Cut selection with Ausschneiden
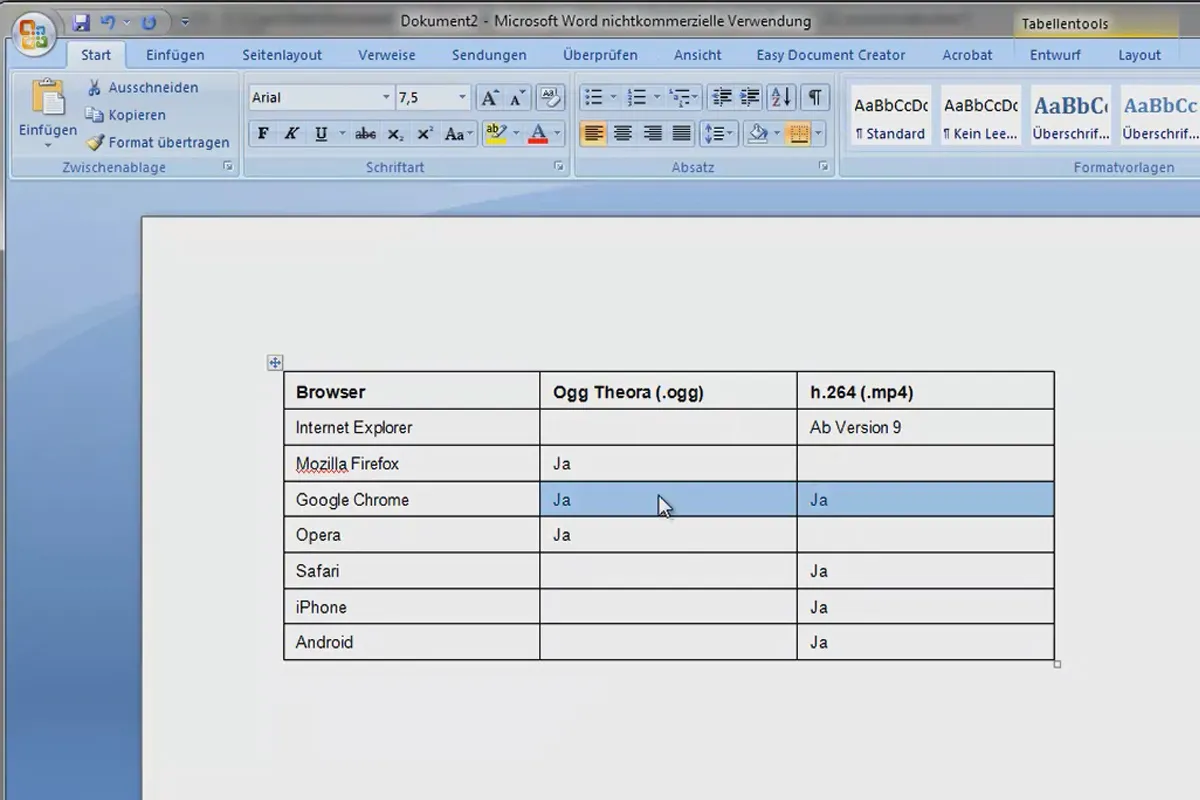Viewport: 1200px width, 800px height. pos(143,88)
